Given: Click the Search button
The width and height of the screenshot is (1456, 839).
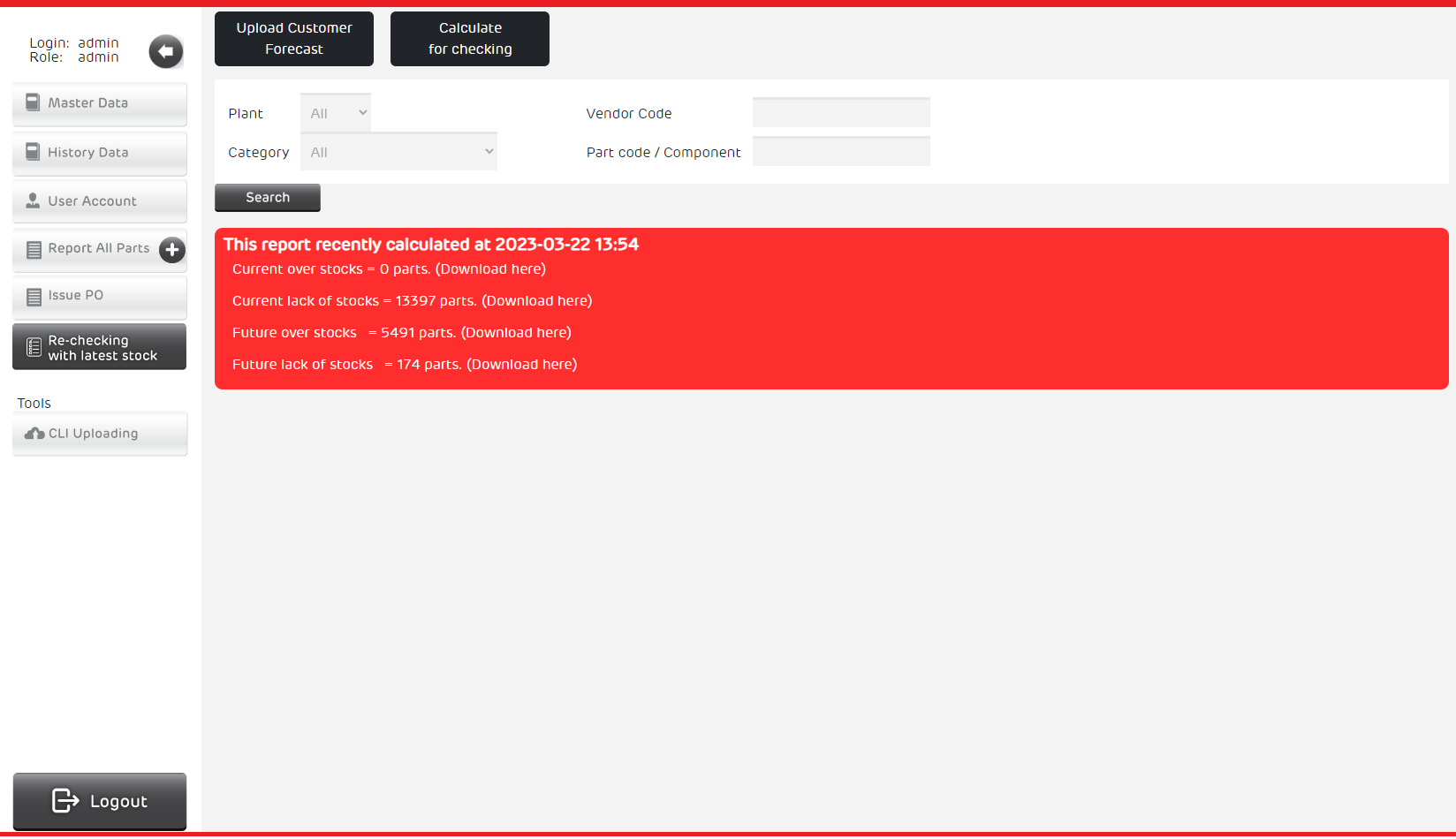Looking at the screenshot, I should (268, 198).
